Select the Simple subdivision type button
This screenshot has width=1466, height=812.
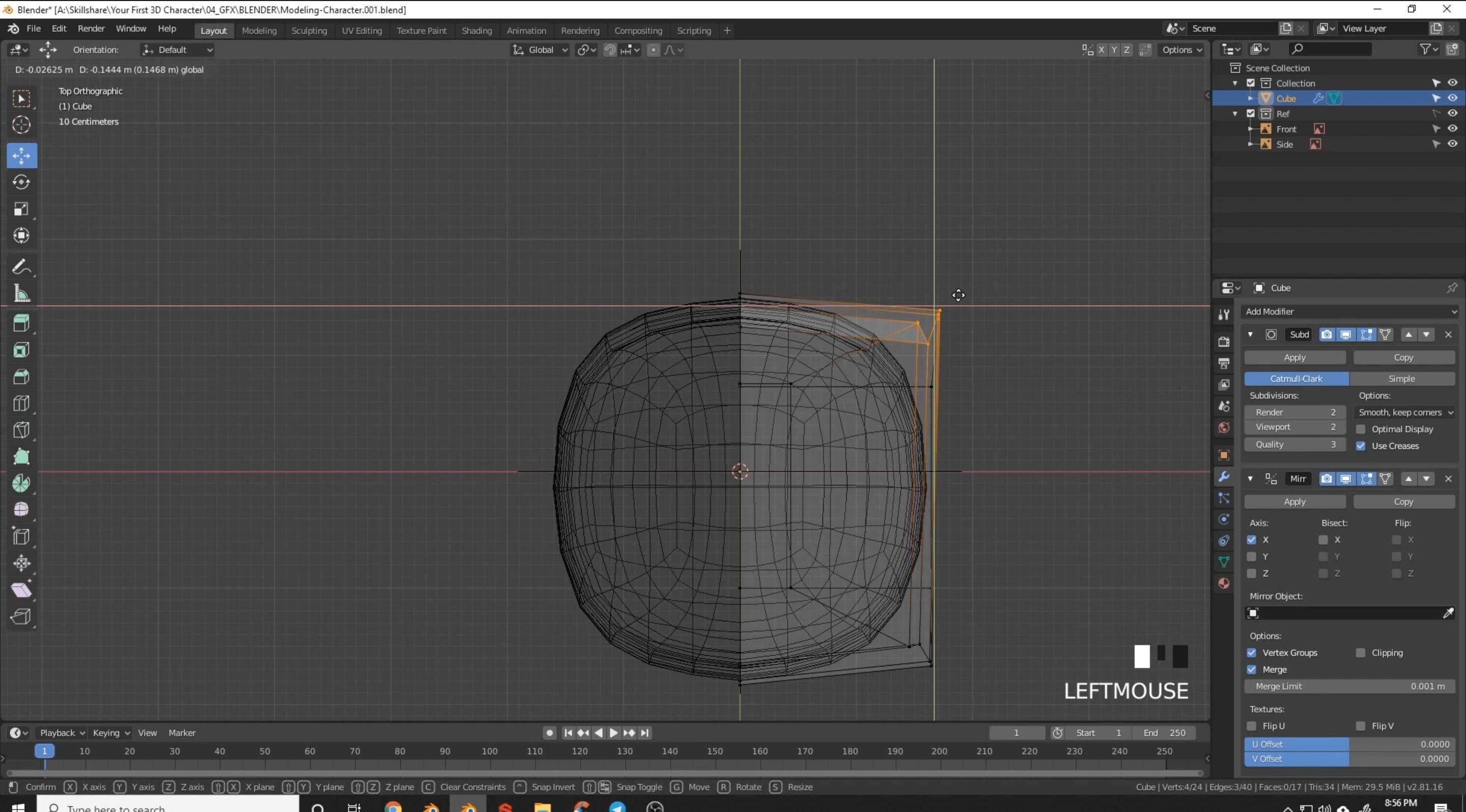(1402, 379)
